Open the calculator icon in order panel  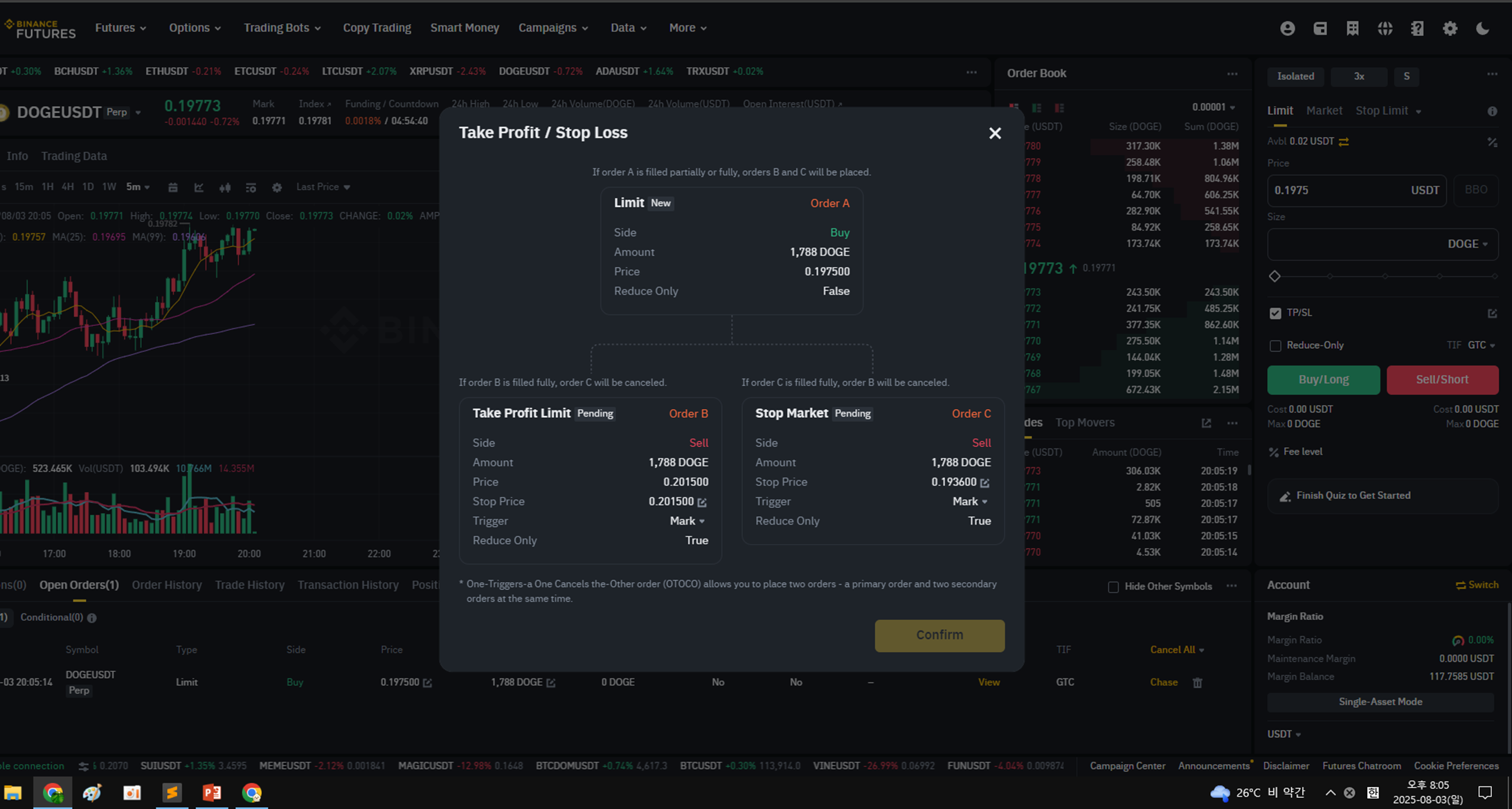[x=1492, y=142]
